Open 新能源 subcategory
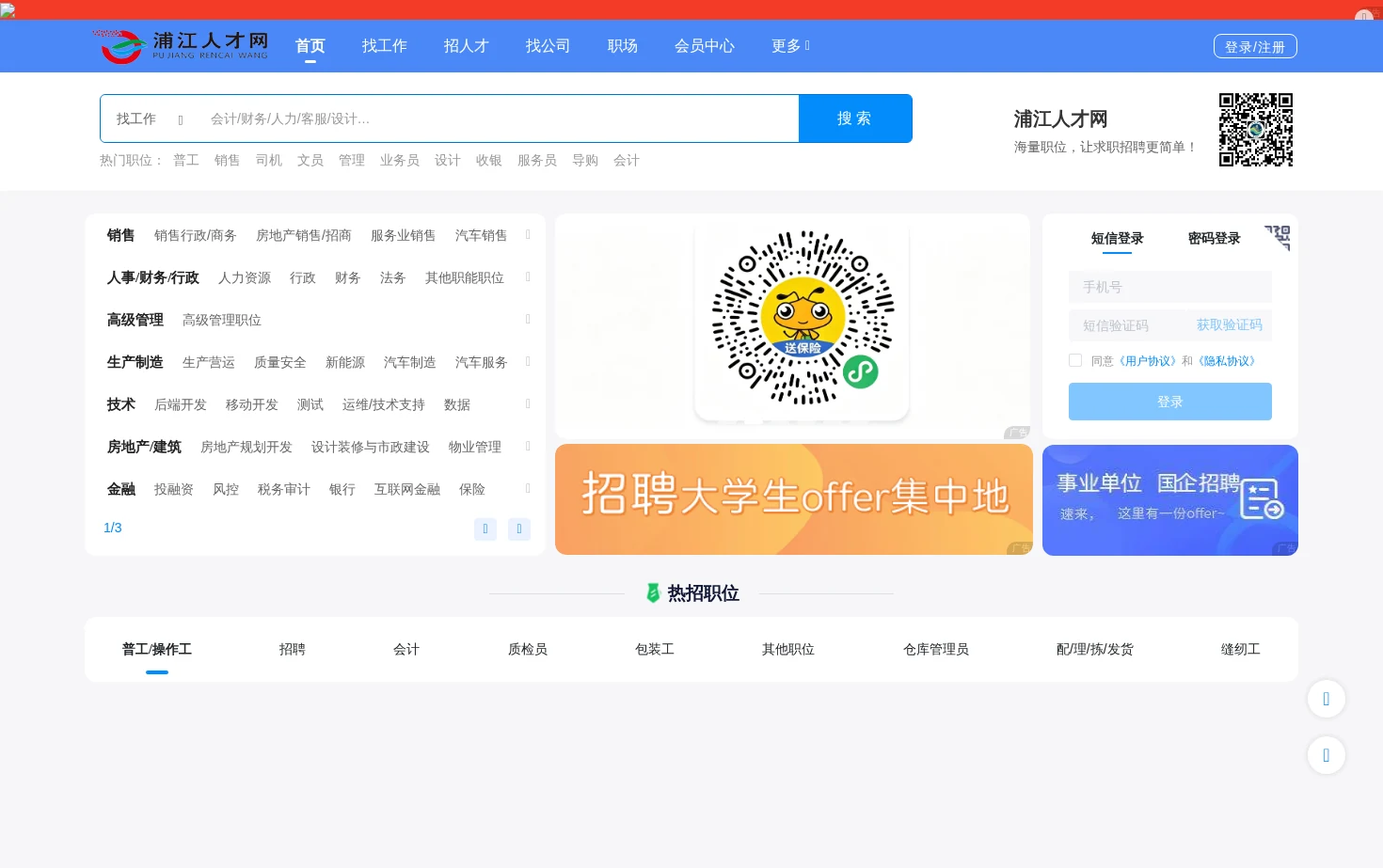Image resolution: width=1383 pixels, height=868 pixels. (x=345, y=362)
